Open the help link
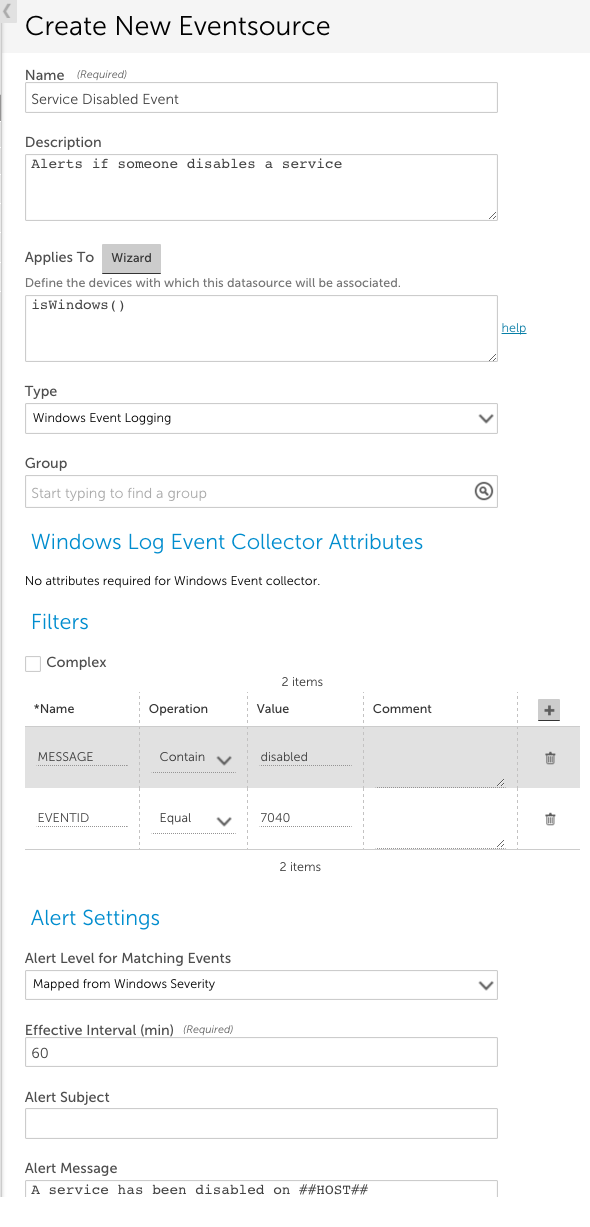590x1227 pixels. (514, 328)
